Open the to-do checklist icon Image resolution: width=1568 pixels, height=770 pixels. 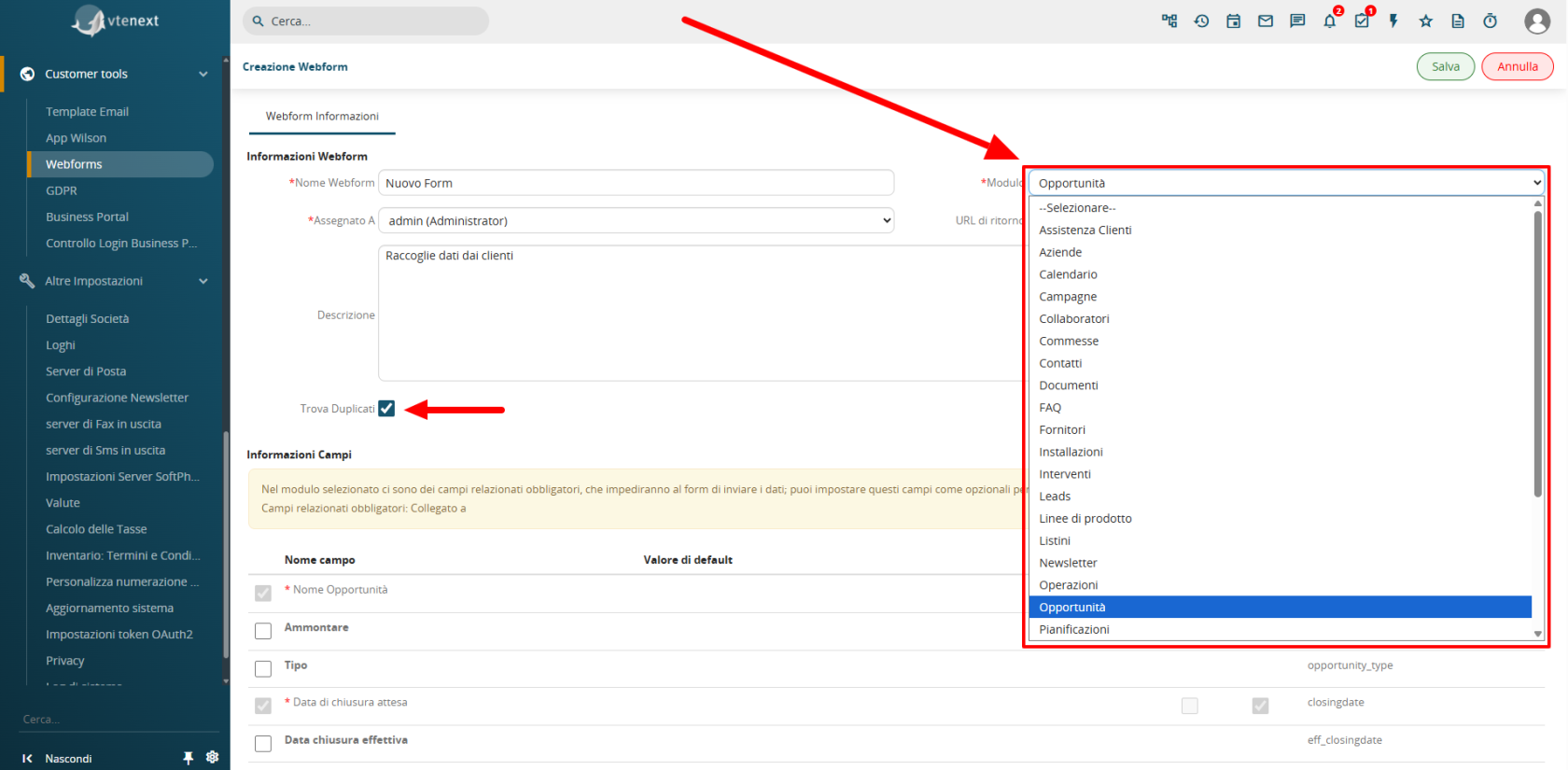(1362, 21)
